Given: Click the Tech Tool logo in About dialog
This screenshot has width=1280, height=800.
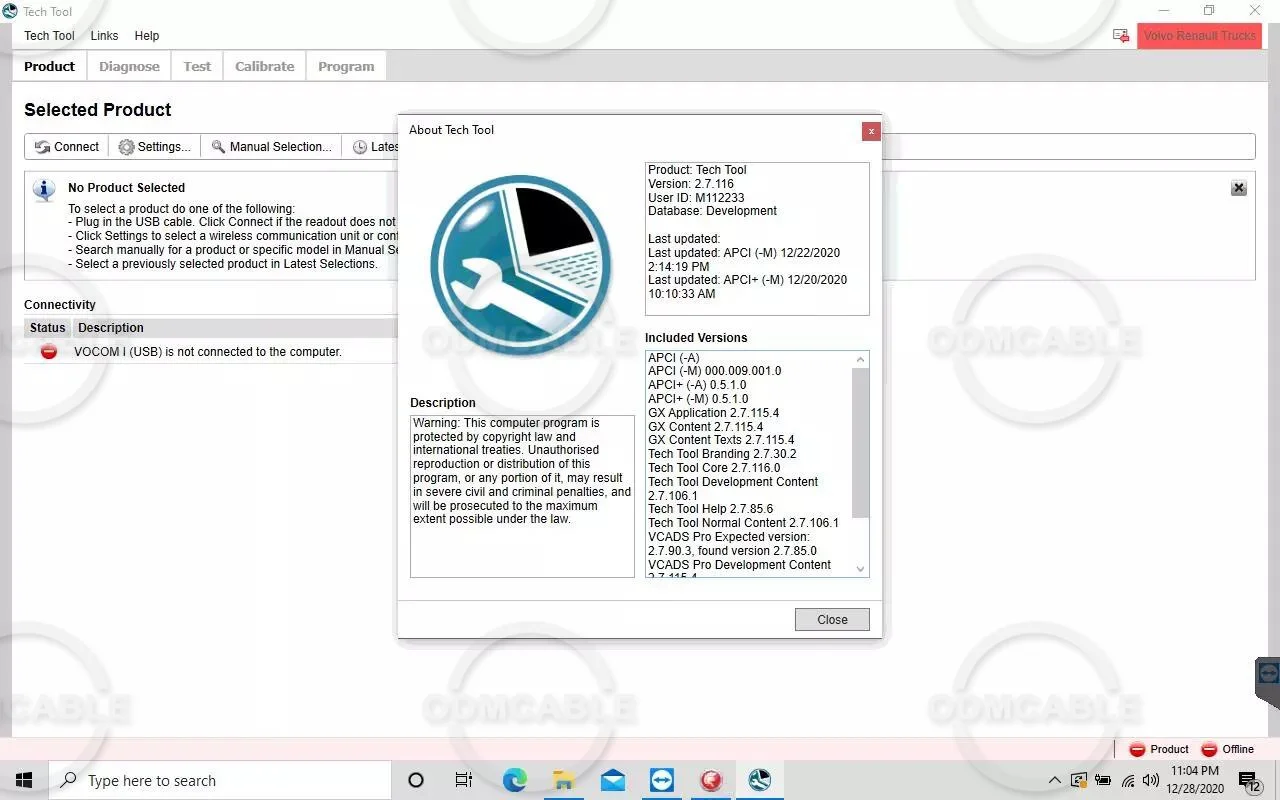Looking at the screenshot, I should click(x=521, y=265).
